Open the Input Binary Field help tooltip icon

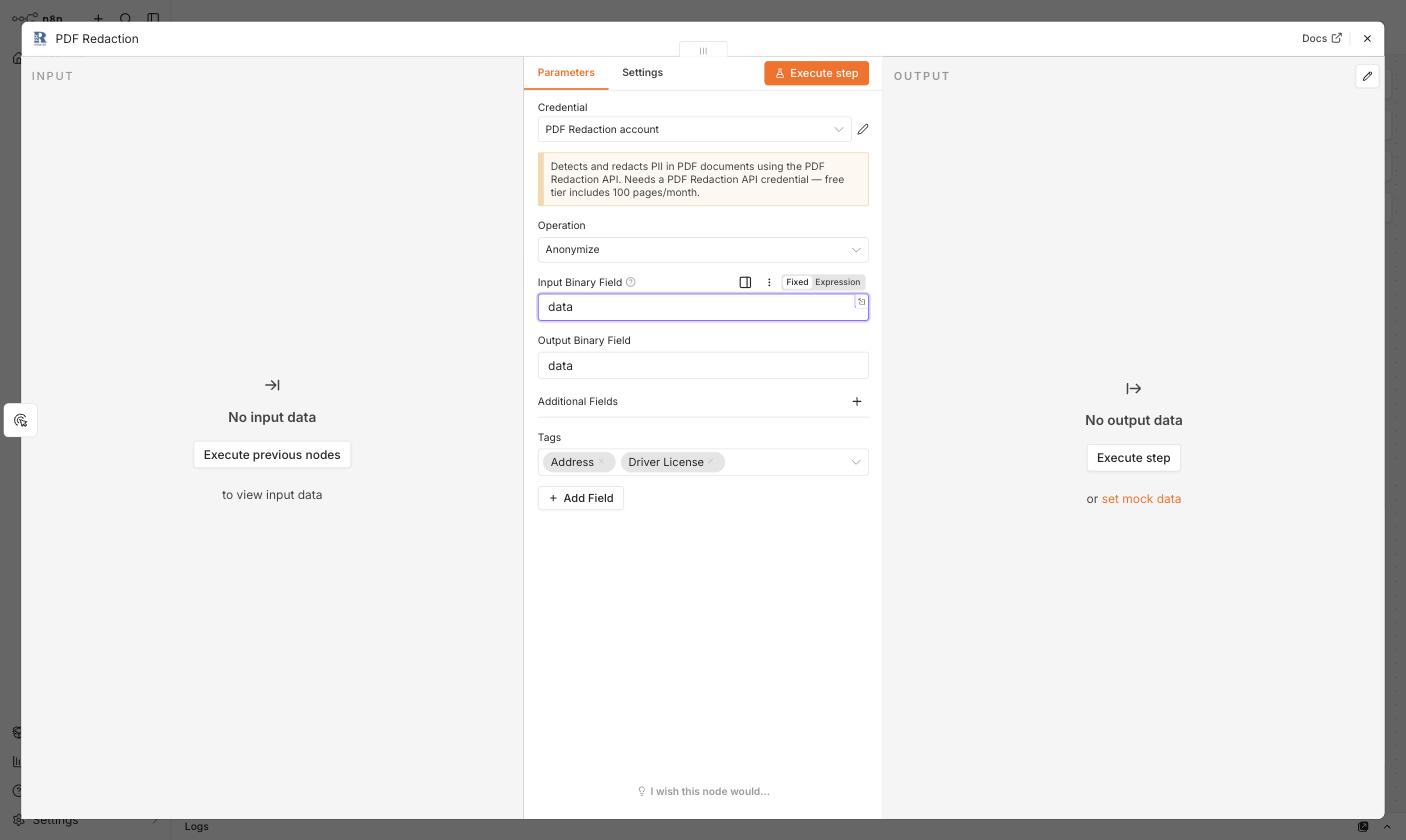[630, 282]
